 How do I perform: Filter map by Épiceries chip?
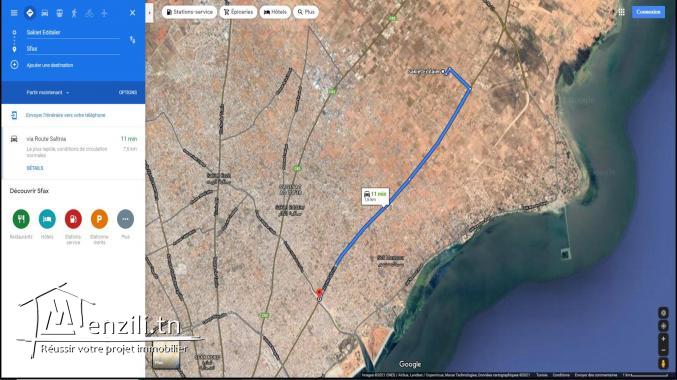click(238, 12)
